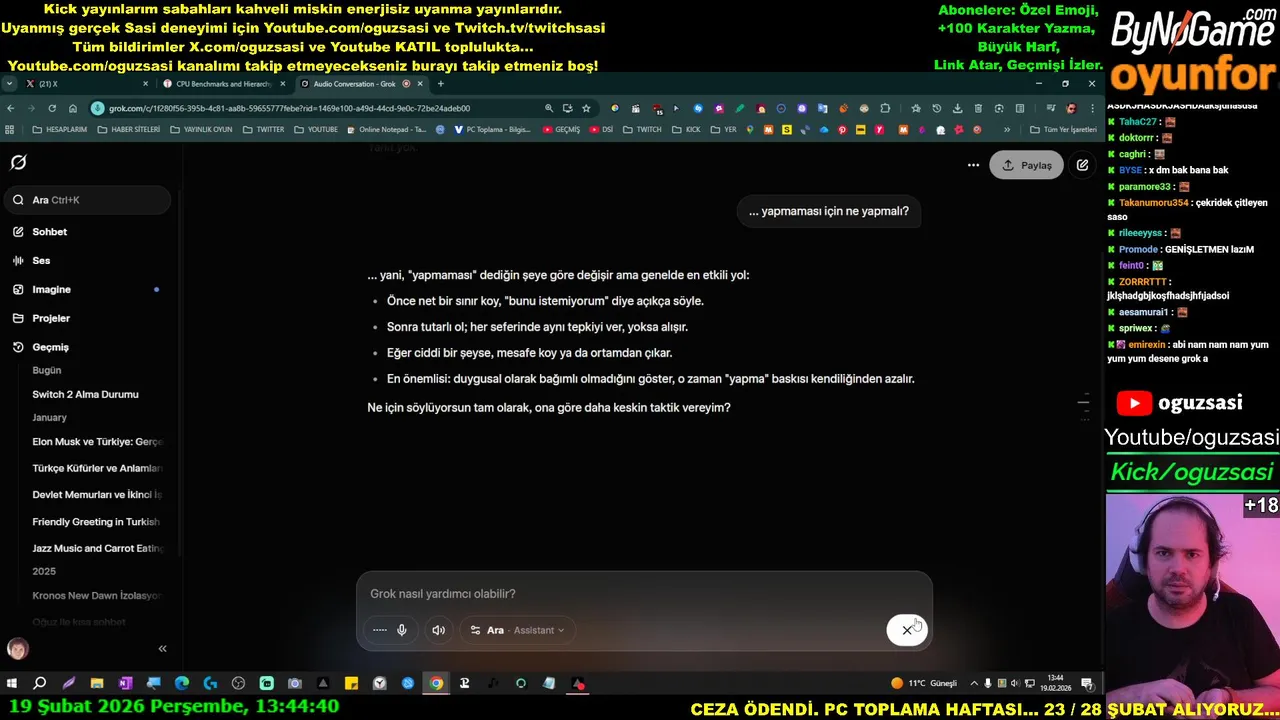This screenshot has width=1280, height=720.
Task: Open Sohbet chat section
Action: [49, 232]
